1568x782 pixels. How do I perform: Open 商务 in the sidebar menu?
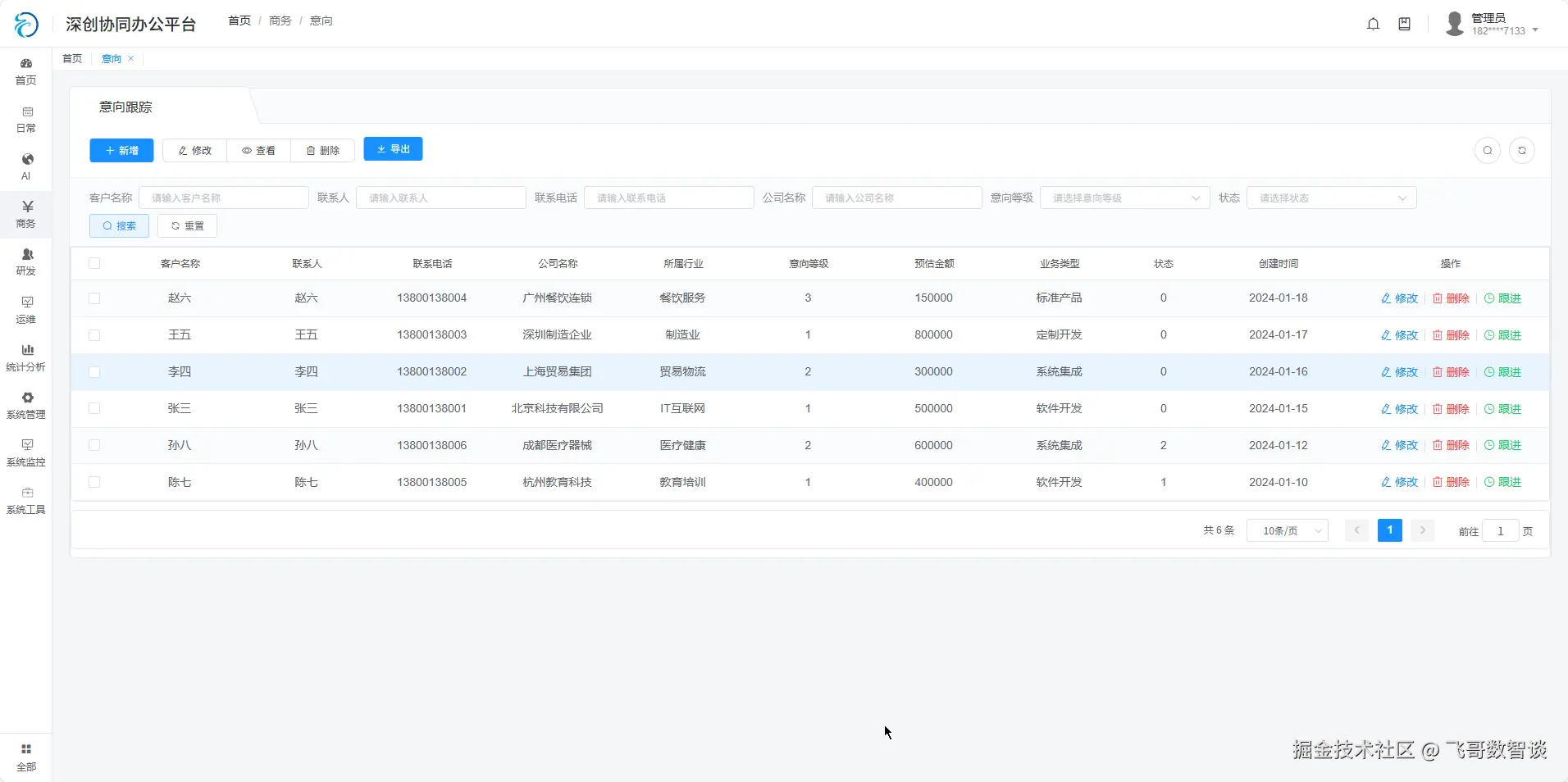click(x=26, y=214)
